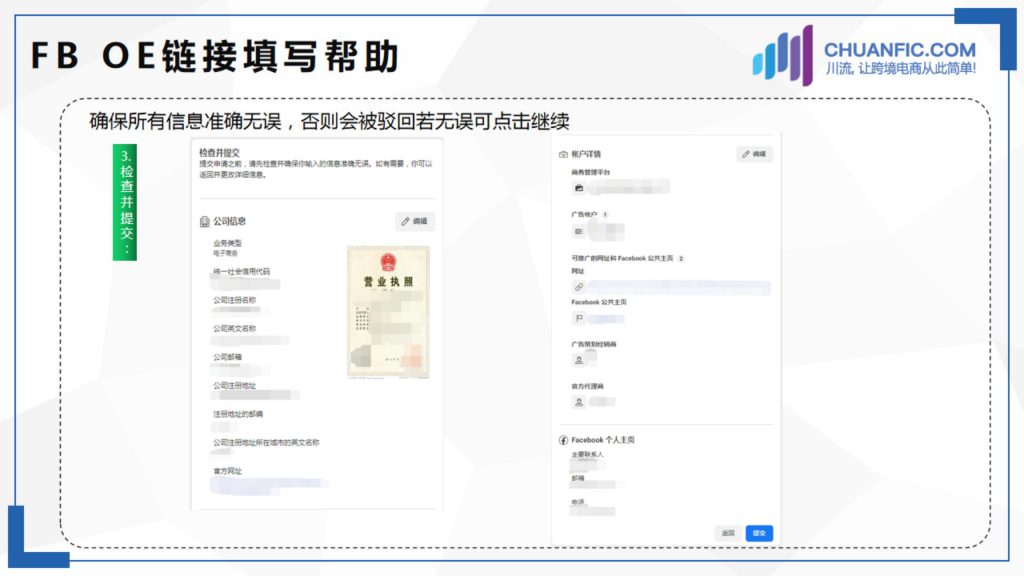Click the 商务管理平台 label
Image resolution: width=1024 pixels, height=576 pixels.
click(590, 172)
